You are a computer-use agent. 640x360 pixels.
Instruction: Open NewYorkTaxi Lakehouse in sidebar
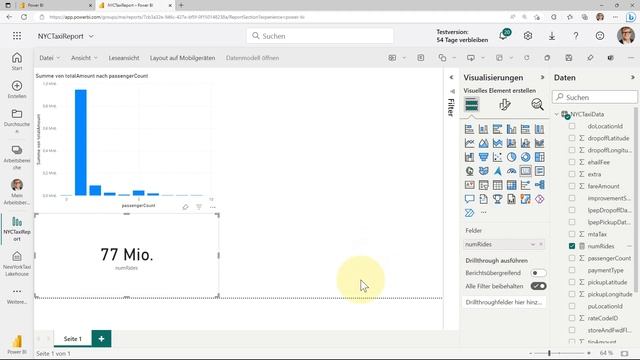17,264
